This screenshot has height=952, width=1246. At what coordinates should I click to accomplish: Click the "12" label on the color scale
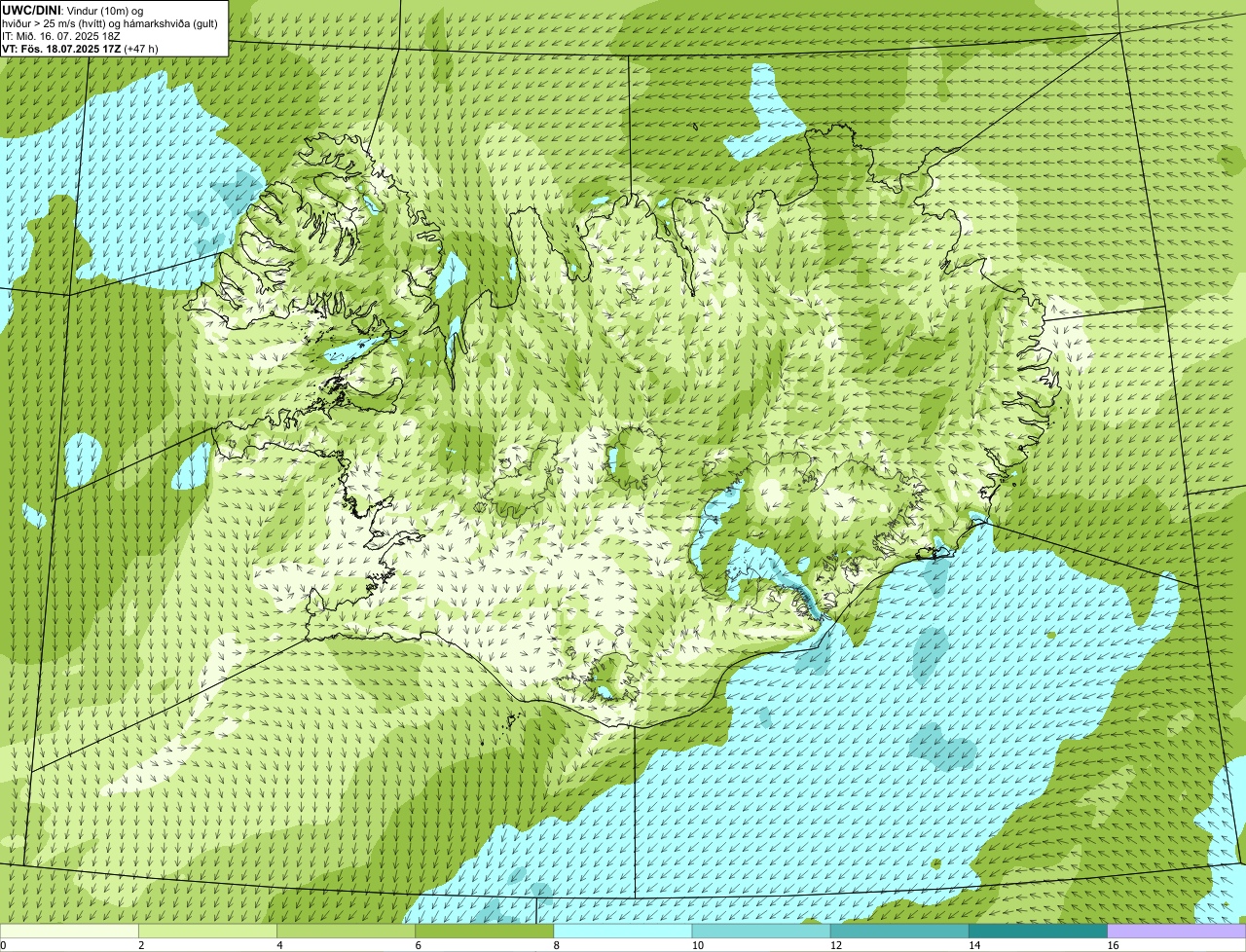[835, 945]
